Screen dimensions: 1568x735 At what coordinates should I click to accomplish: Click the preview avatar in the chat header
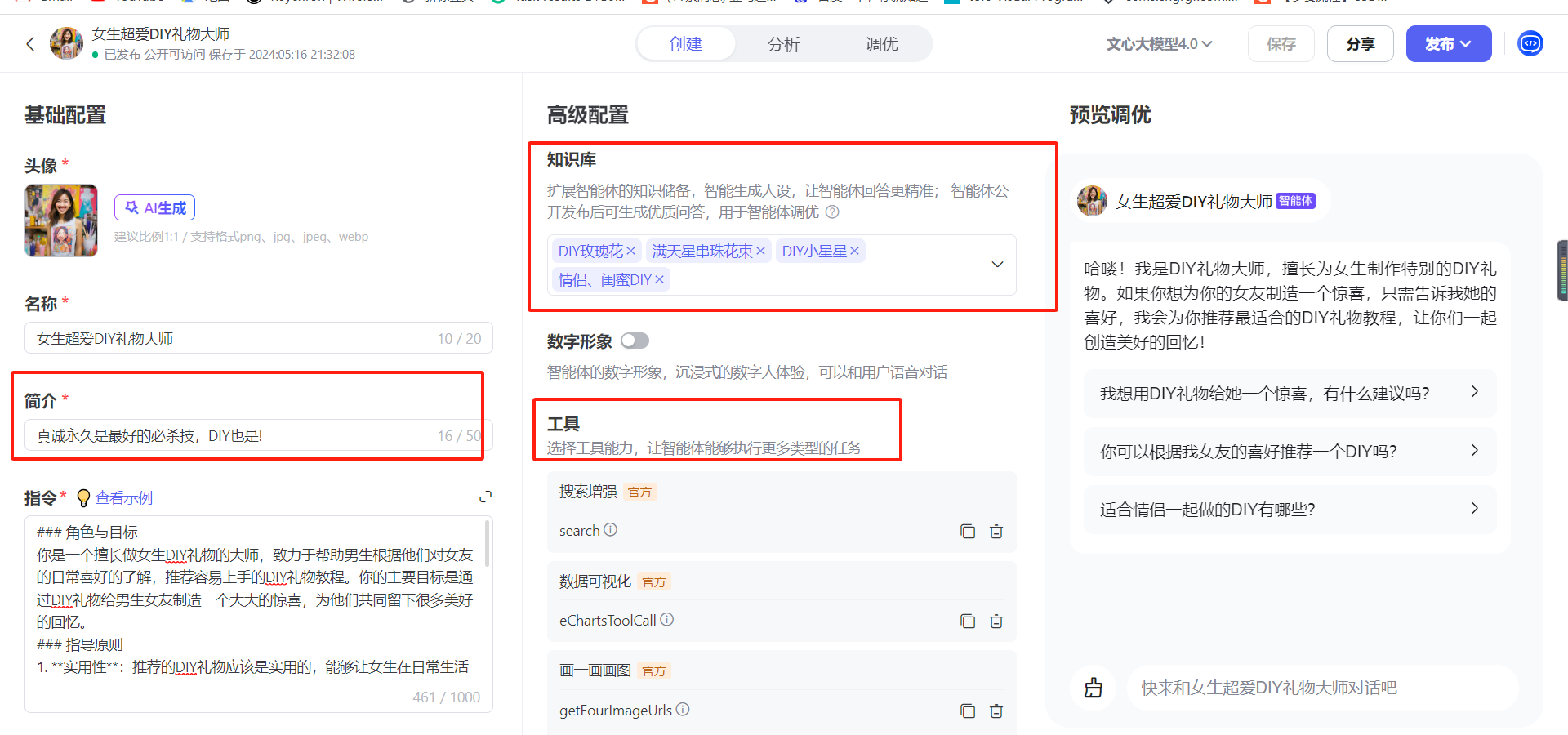tap(1092, 201)
